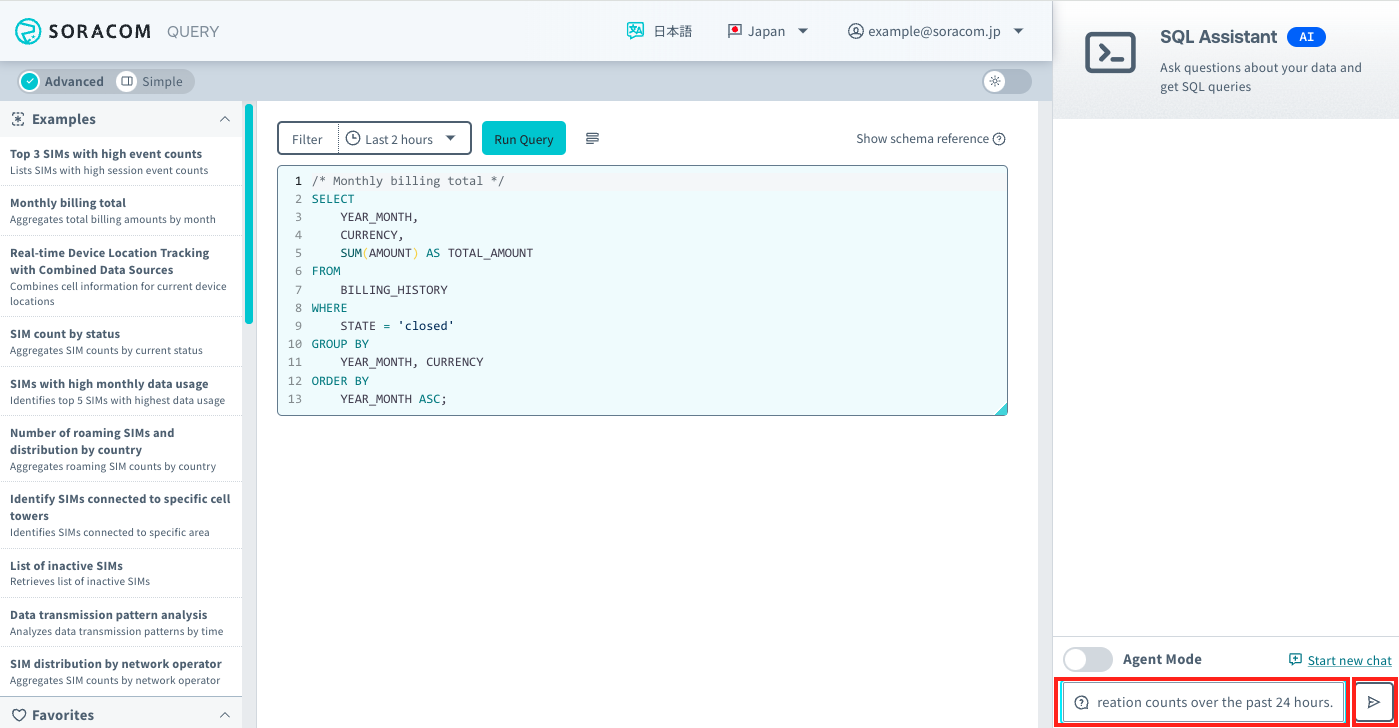This screenshot has width=1399, height=728.
Task: Click the format query icon beside Run Query
Action: coord(592,138)
